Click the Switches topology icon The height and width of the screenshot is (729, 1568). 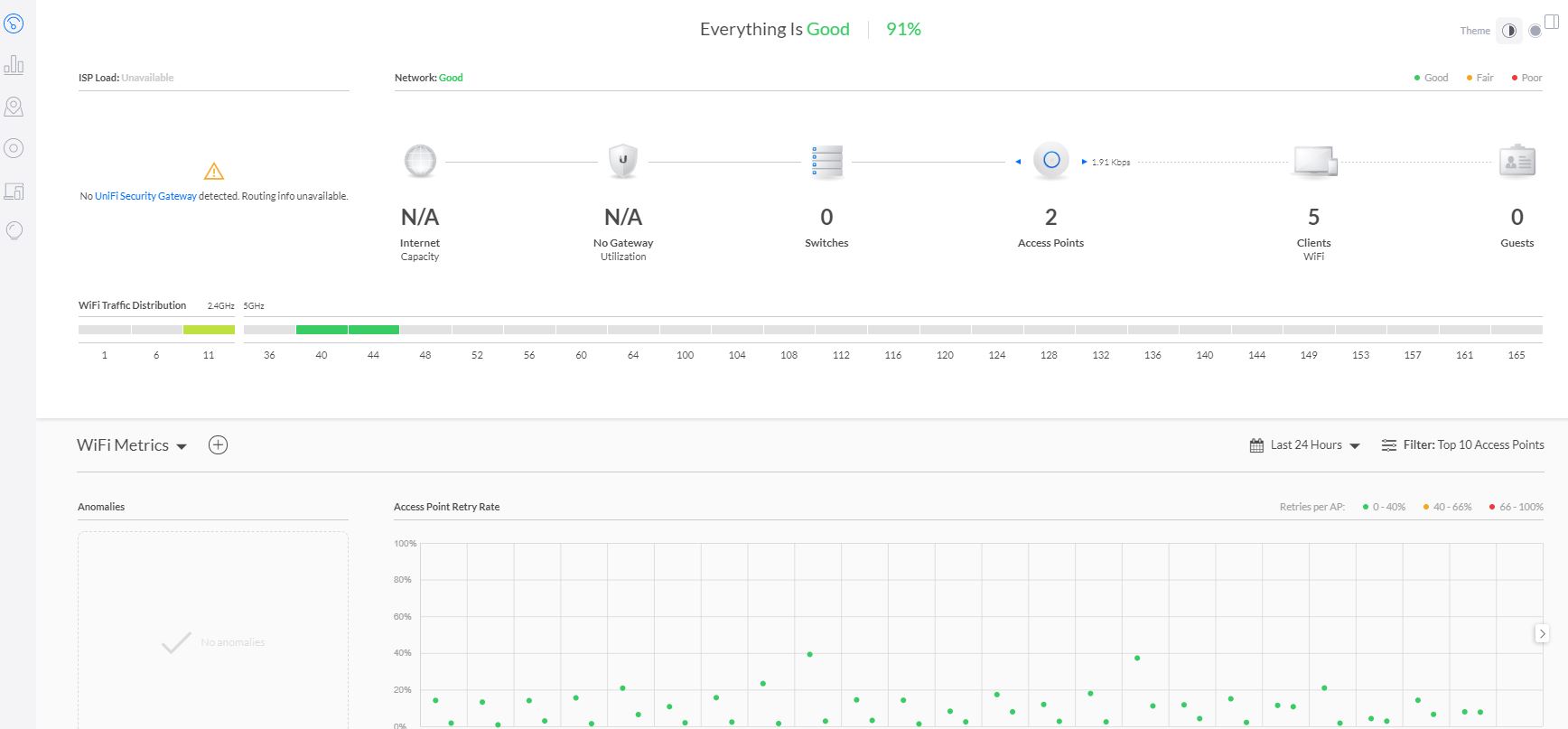[826, 162]
